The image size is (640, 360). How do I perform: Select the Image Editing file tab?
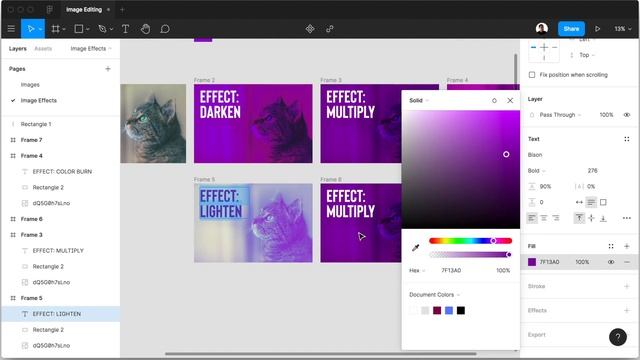point(84,9)
